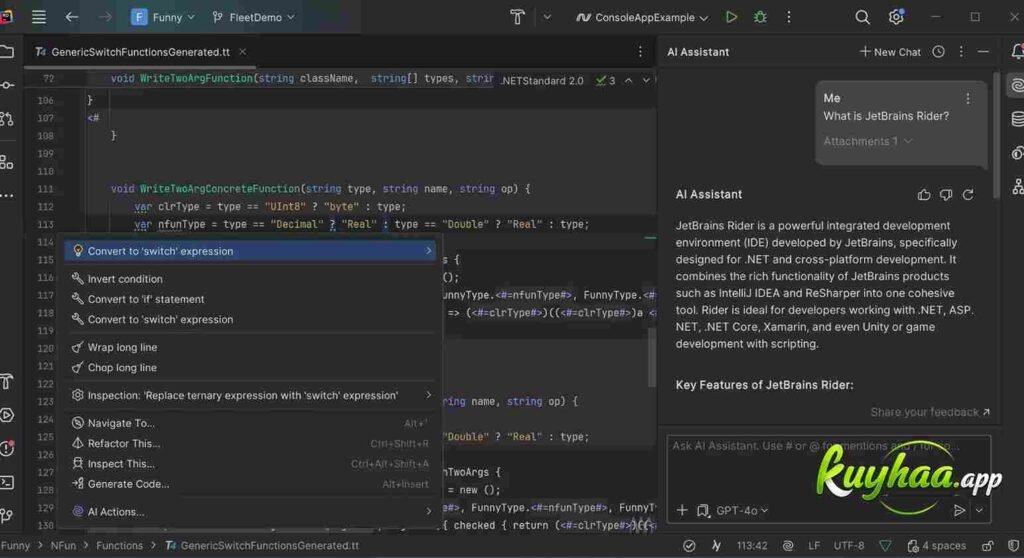Screen dimensions: 1024x558
Task: Open more run actions menu
Action: tap(789, 17)
